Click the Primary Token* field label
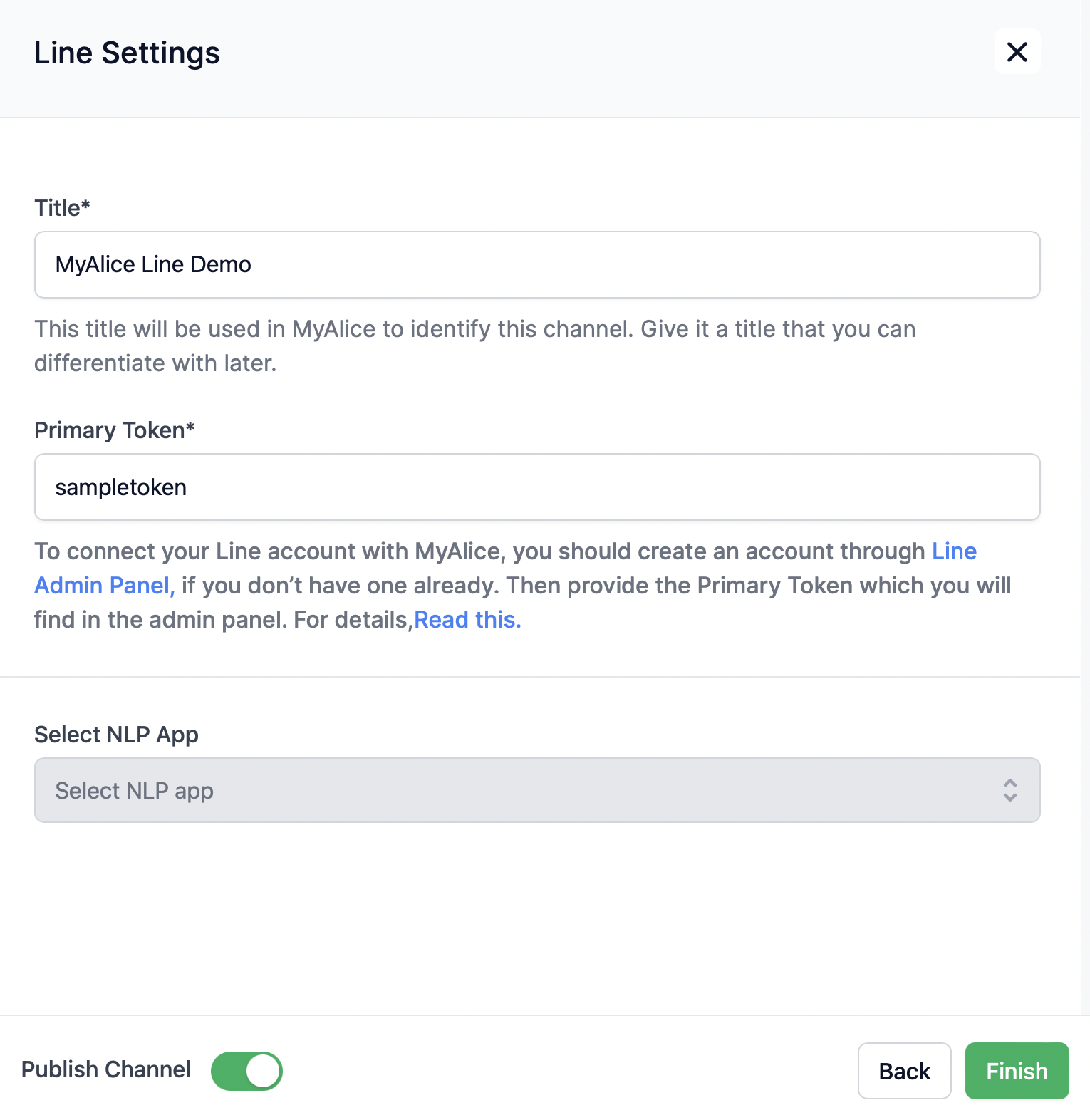This screenshot has height=1120, width=1090. 114,430
